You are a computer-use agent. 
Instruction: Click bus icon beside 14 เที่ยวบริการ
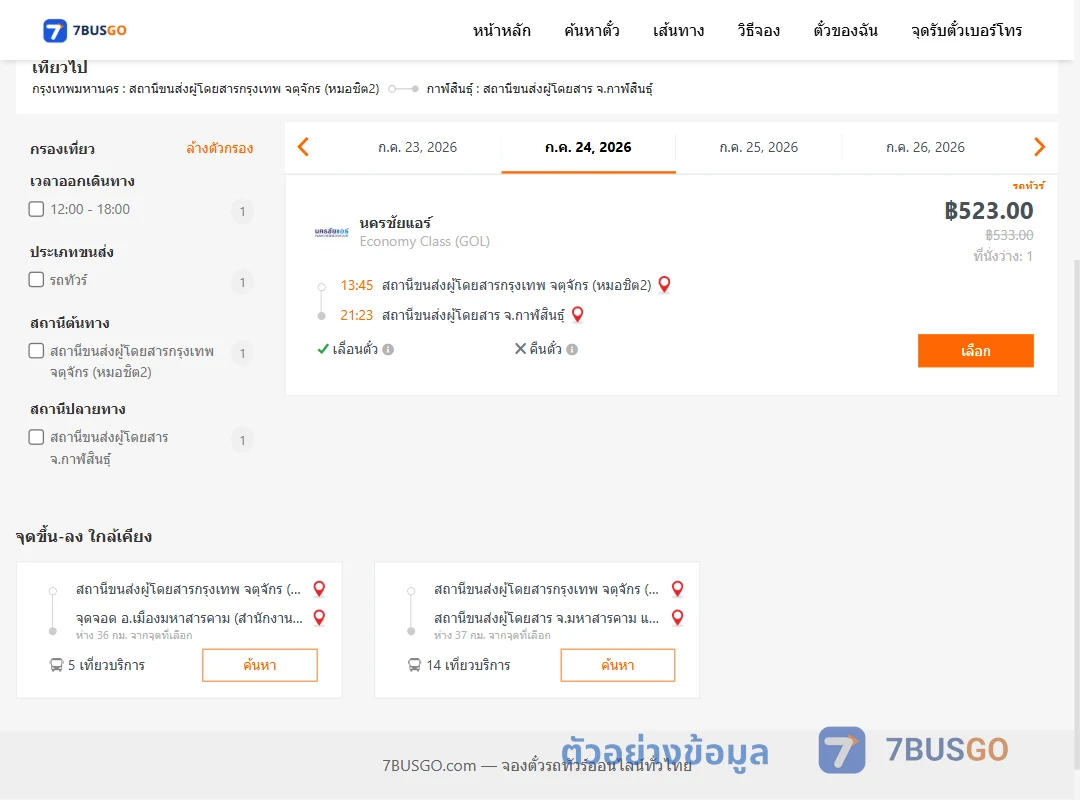point(414,665)
